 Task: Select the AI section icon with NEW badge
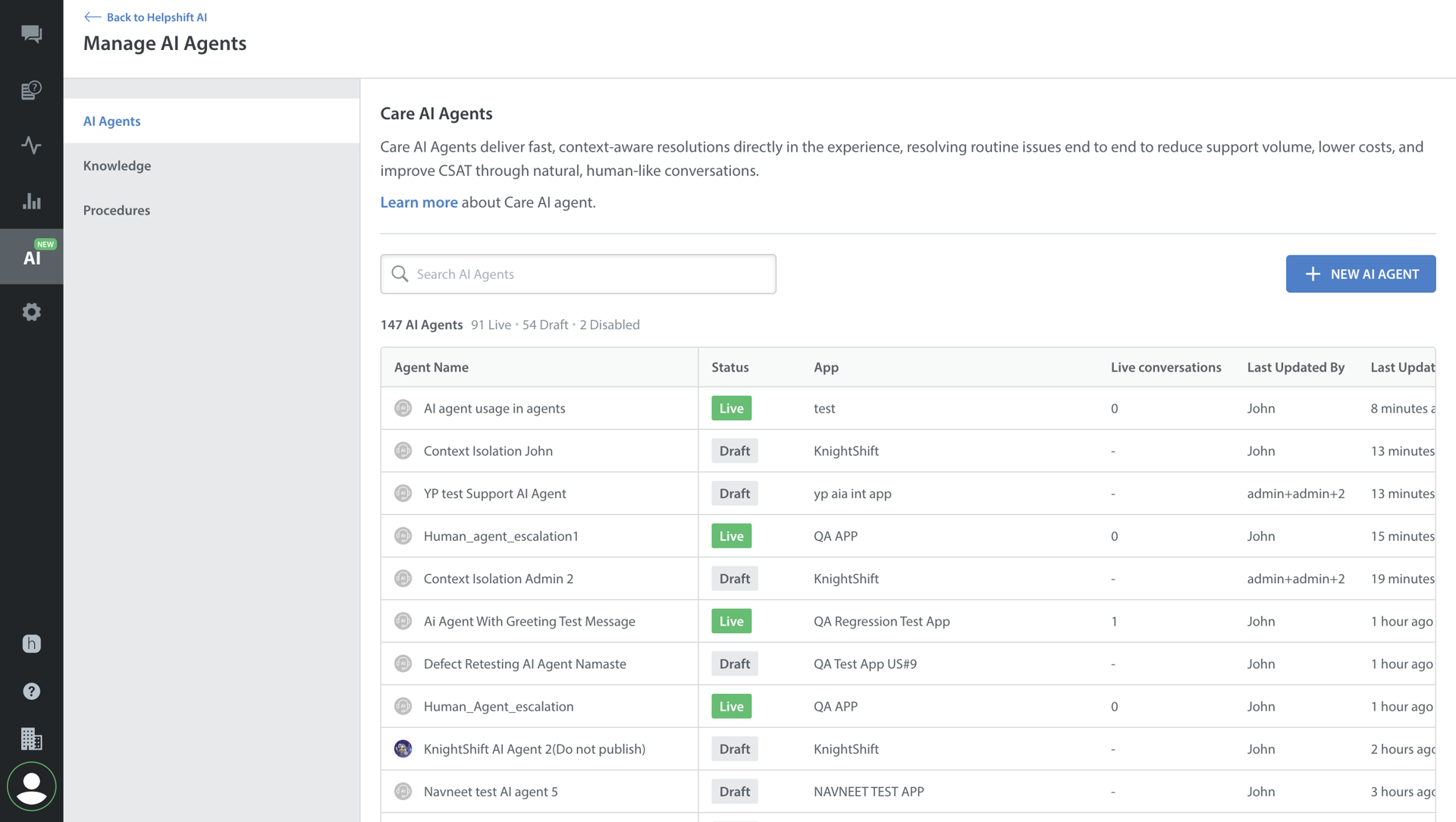(31, 256)
